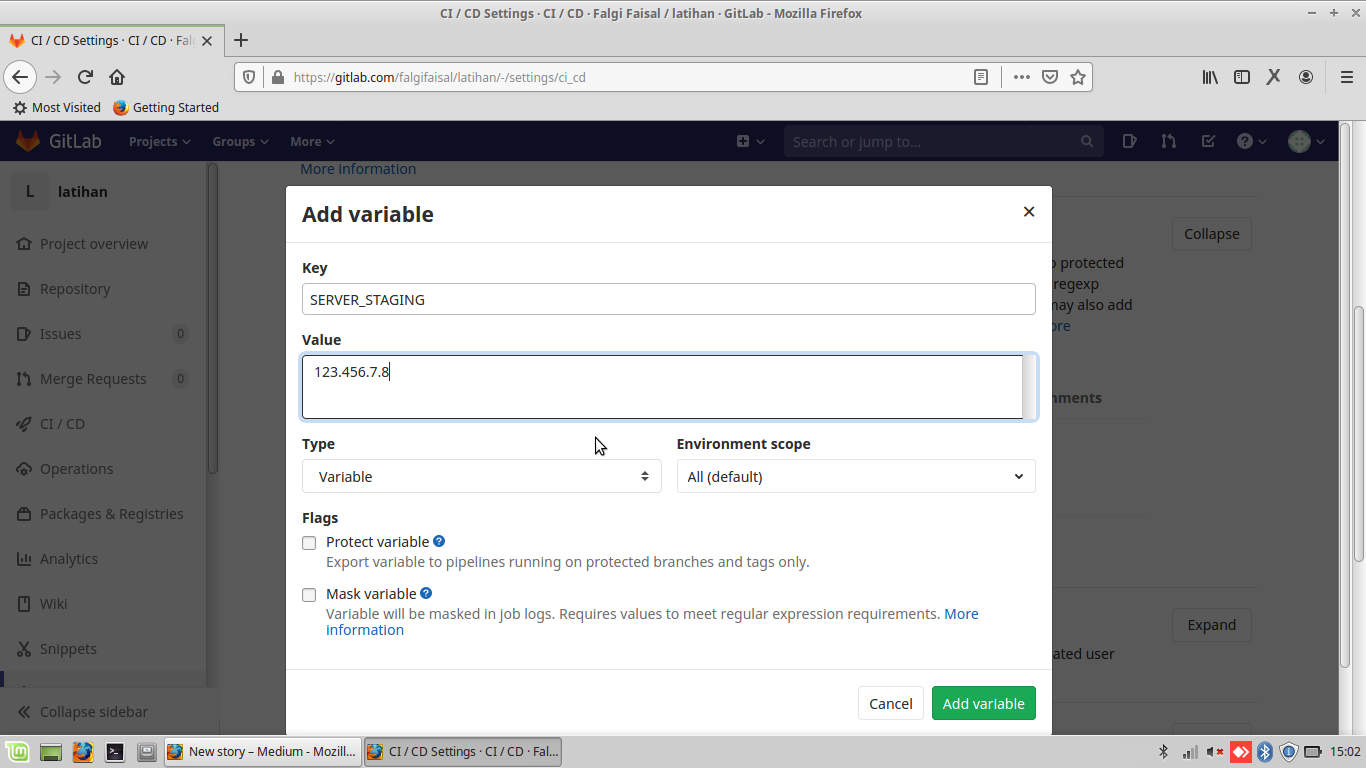Expand the Projects menu in the navbar

tap(158, 141)
